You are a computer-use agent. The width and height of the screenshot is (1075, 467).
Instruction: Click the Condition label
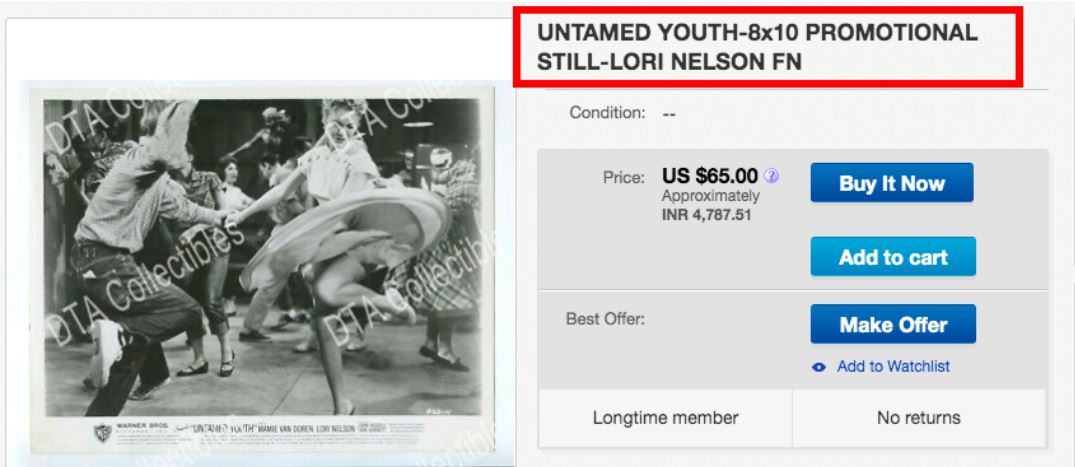tap(607, 112)
